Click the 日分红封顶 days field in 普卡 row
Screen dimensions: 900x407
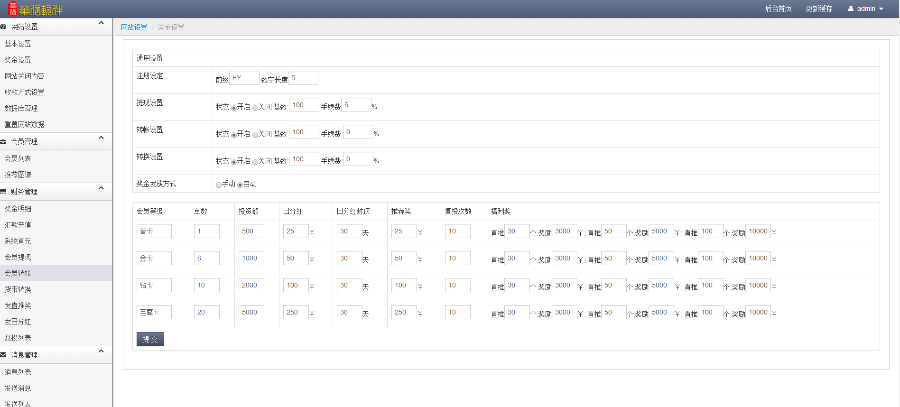pyautogui.click(x=350, y=231)
